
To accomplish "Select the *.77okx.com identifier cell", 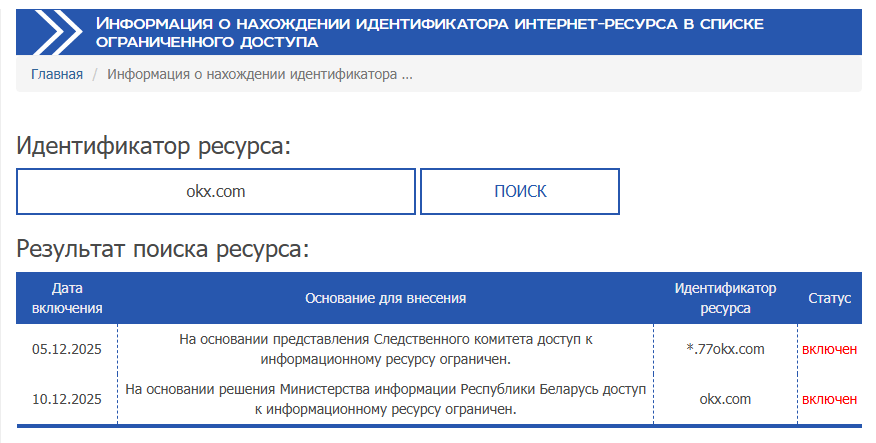I will 725,349.
